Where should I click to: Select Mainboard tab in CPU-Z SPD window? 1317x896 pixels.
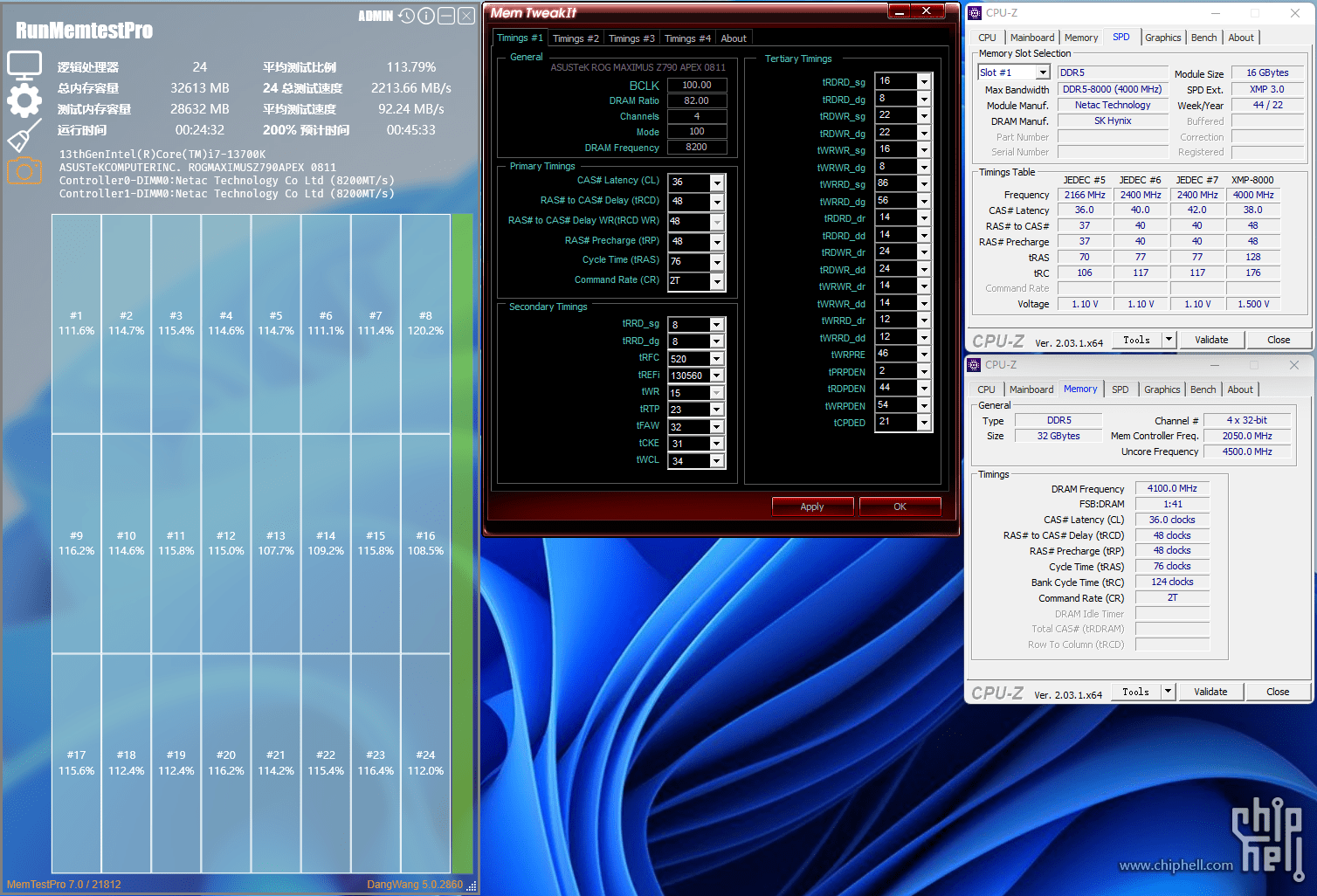tap(1032, 38)
